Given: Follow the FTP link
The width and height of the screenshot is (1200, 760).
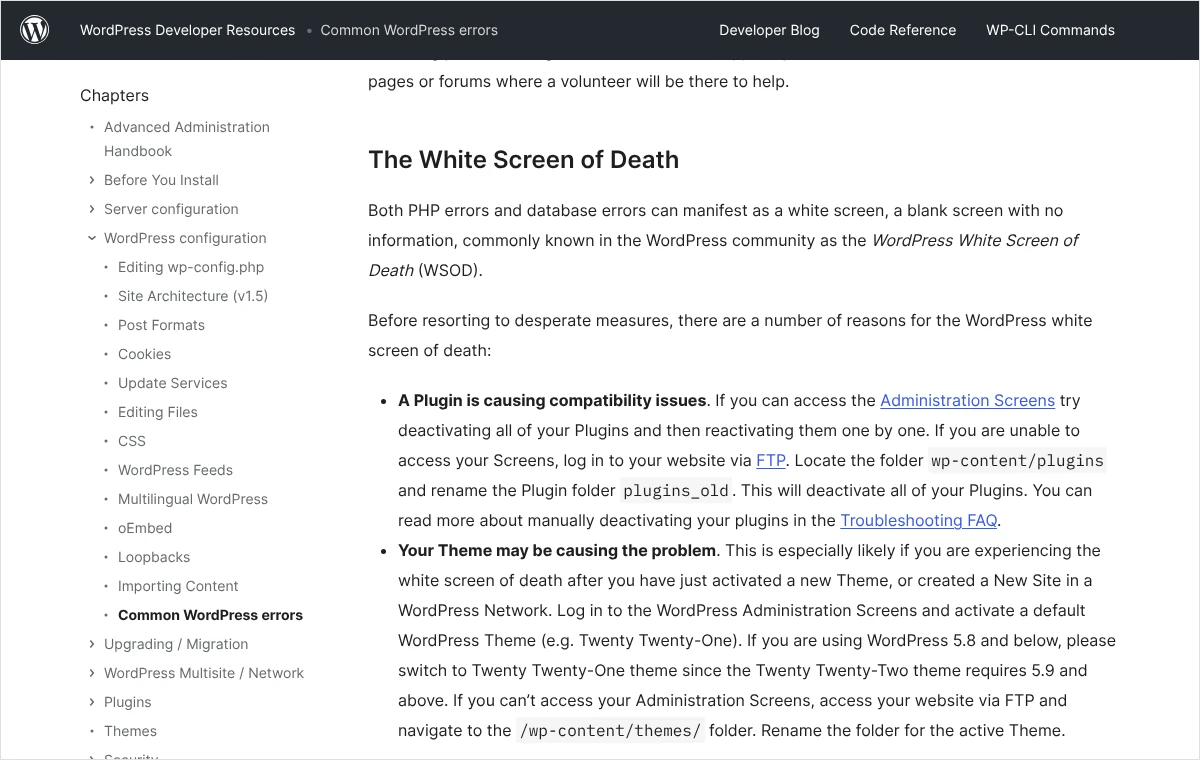Looking at the screenshot, I should pyautogui.click(x=771, y=460).
